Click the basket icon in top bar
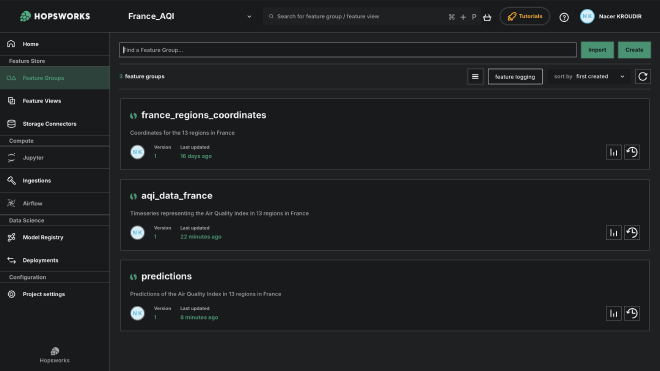This screenshot has width=660, height=371. tap(487, 17)
